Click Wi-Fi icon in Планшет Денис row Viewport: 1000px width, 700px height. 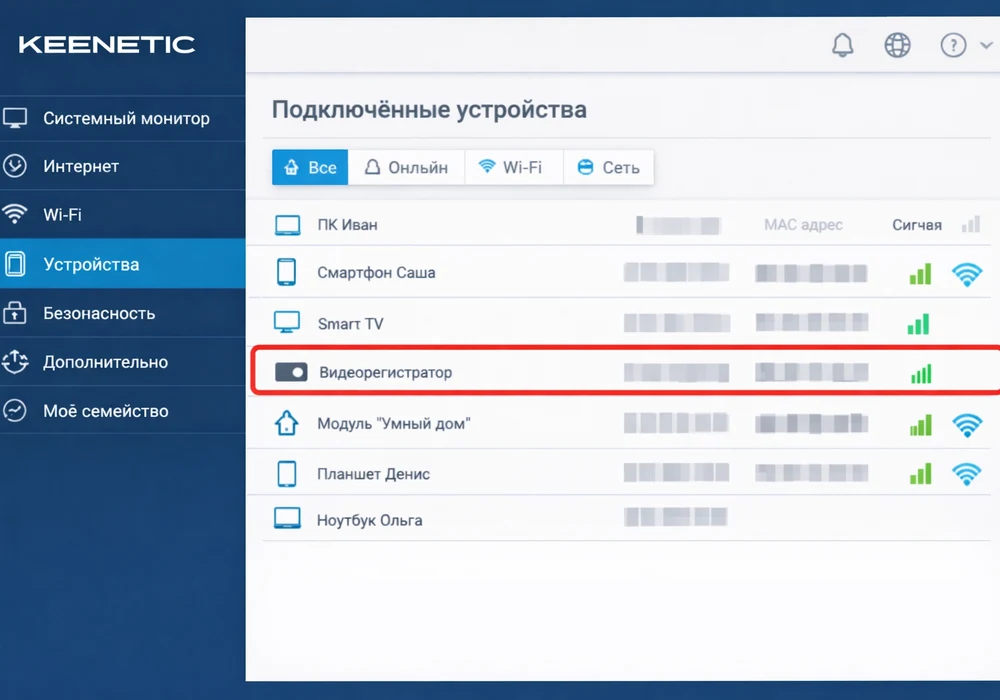967,474
